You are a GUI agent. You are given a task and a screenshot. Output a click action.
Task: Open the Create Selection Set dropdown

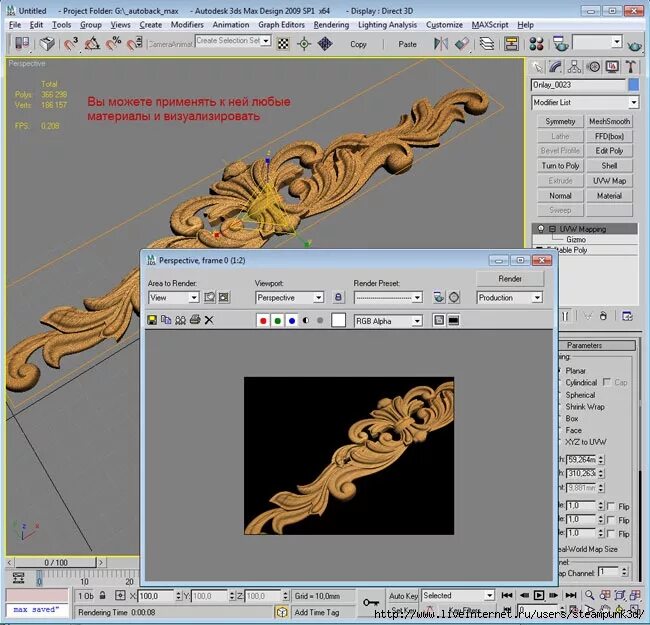pos(233,41)
